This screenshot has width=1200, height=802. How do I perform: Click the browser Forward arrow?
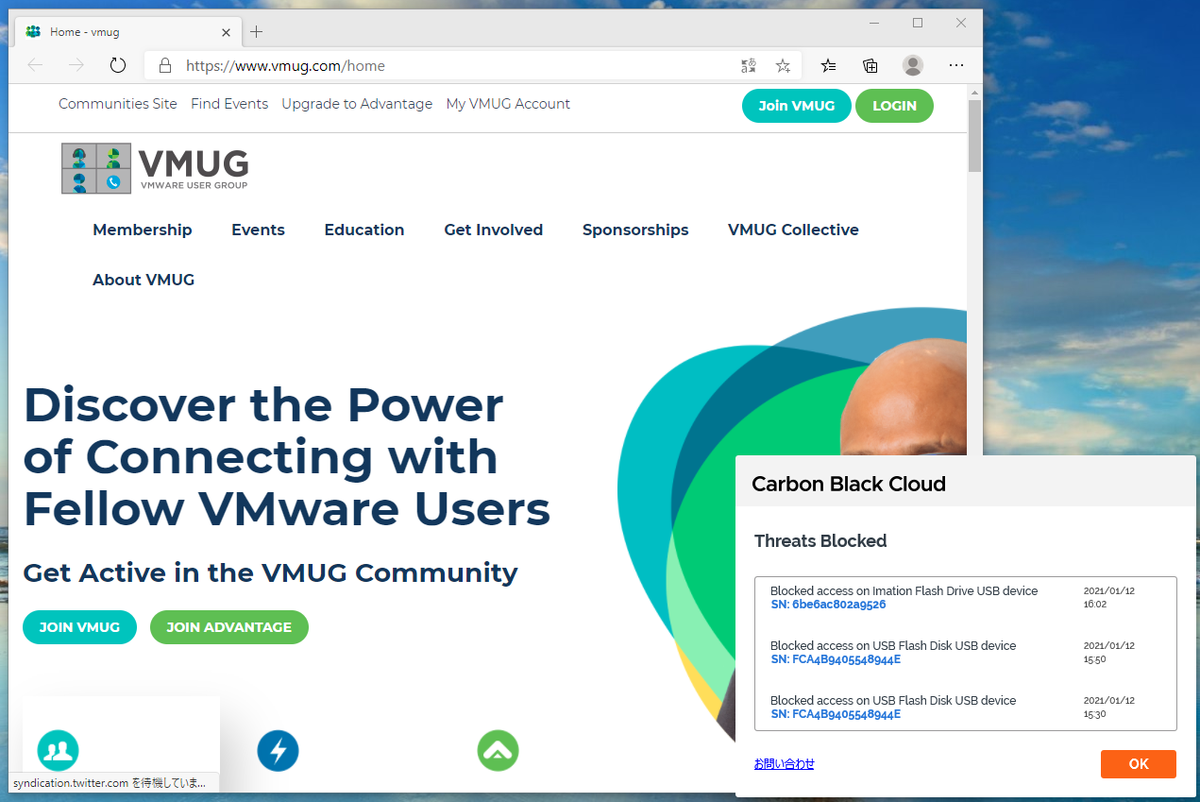(x=76, y=65)
